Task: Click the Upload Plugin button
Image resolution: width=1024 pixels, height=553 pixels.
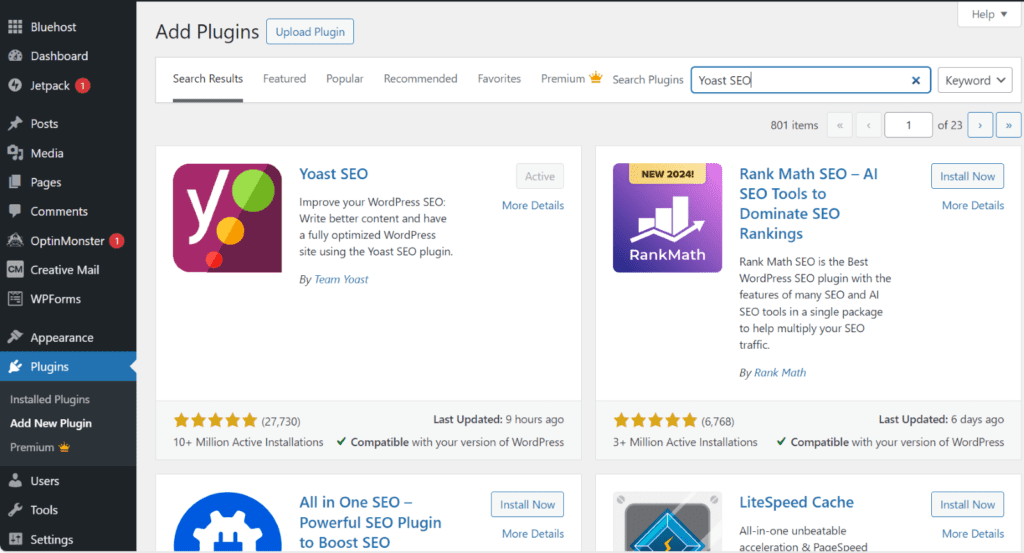Action: [310, 31]
